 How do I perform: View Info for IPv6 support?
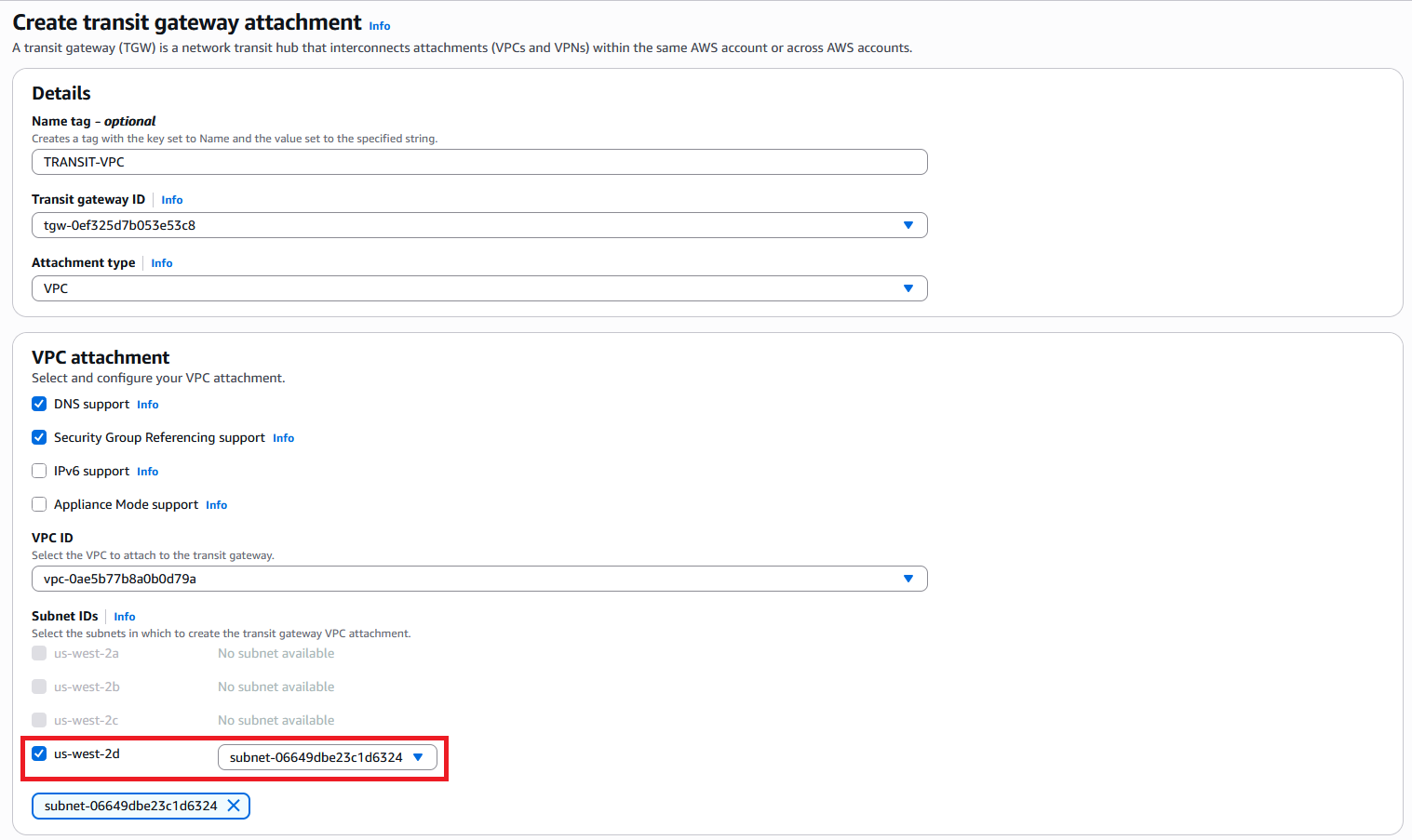point(148,472)
